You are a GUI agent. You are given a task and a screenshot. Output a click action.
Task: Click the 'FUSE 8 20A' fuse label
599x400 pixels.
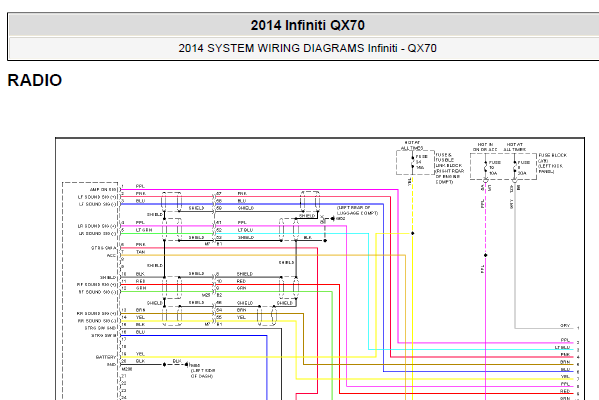point(524,168)
